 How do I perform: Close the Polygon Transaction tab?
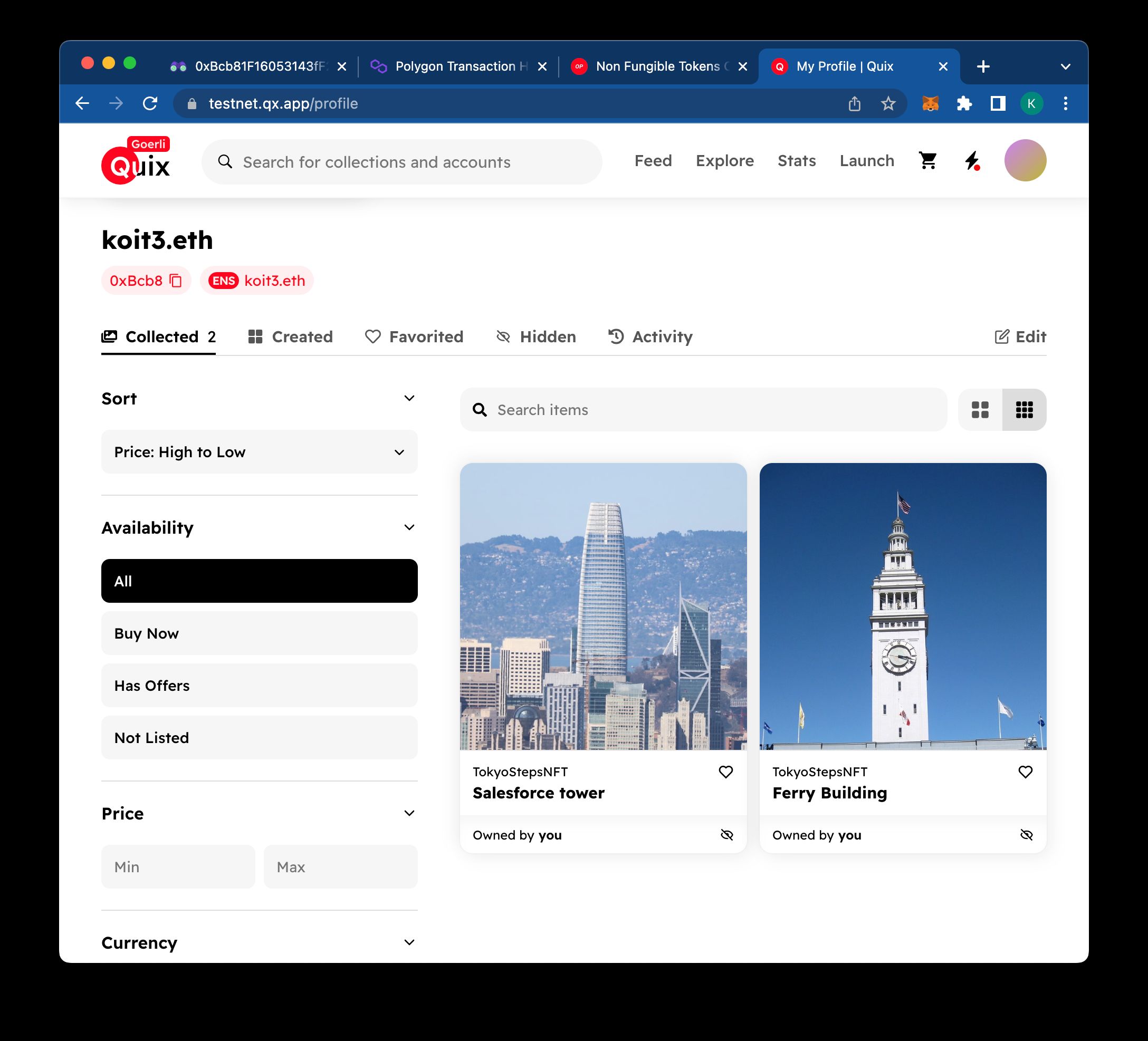tap(542, 66)
